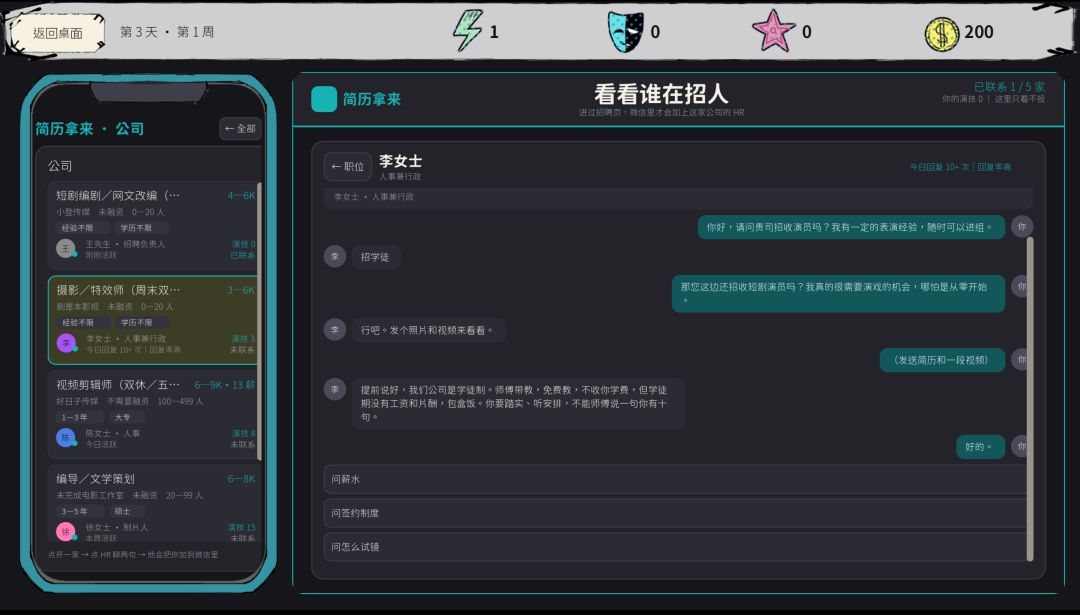This screenshot has width=1080, height=615.
Task: Click the gray 王 avatar on the 短剧编剧 card
Action: (x=66, y=249)
